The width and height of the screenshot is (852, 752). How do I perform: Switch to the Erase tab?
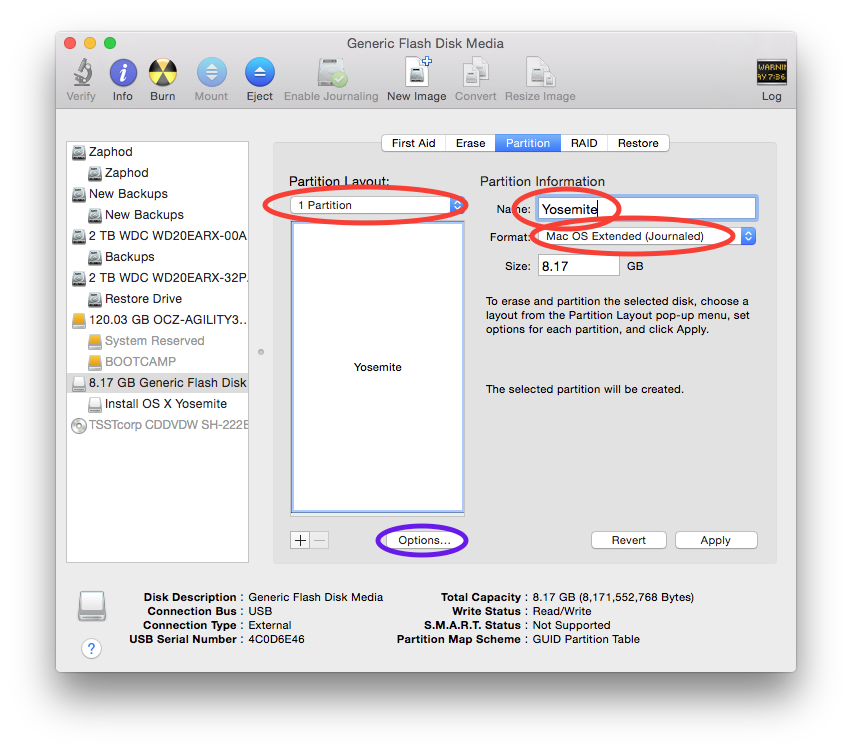[471, 143]
